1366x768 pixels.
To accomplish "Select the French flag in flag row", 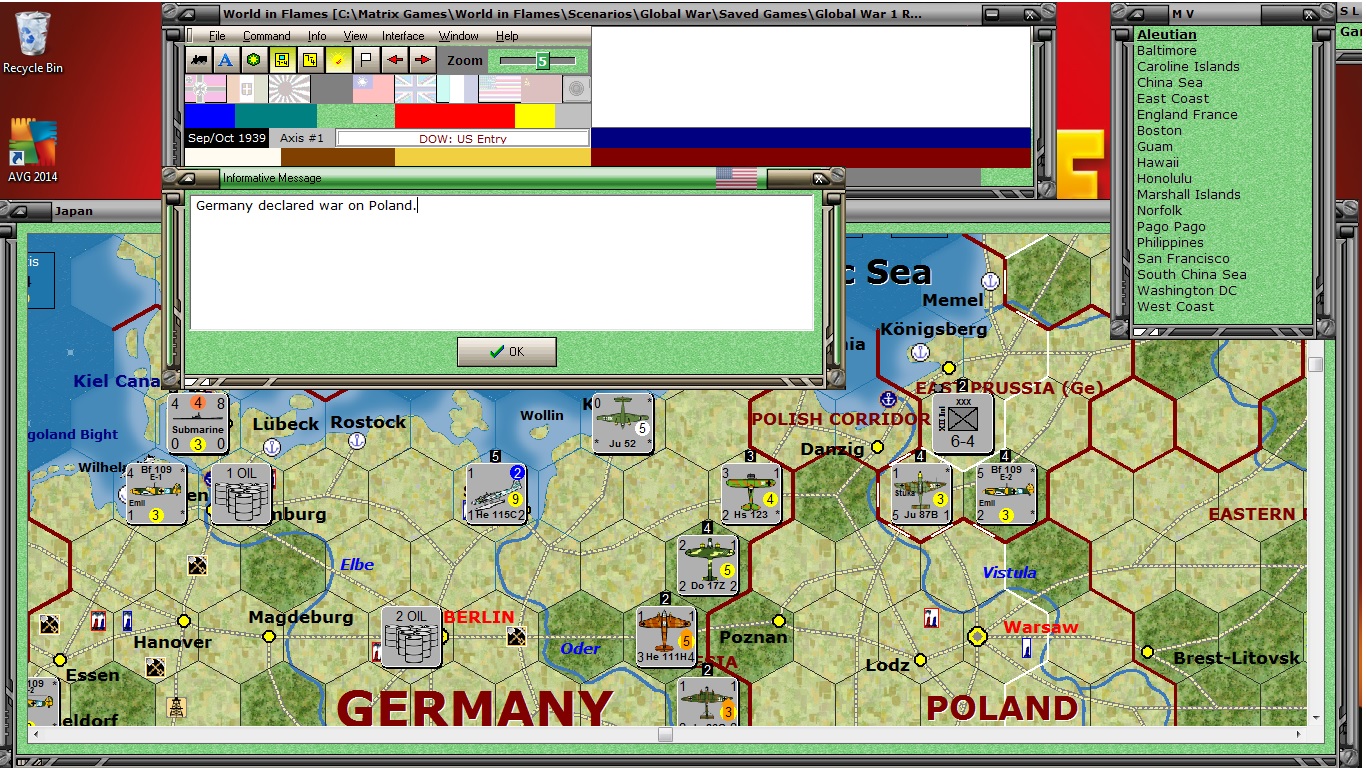I will coord(457,89).
